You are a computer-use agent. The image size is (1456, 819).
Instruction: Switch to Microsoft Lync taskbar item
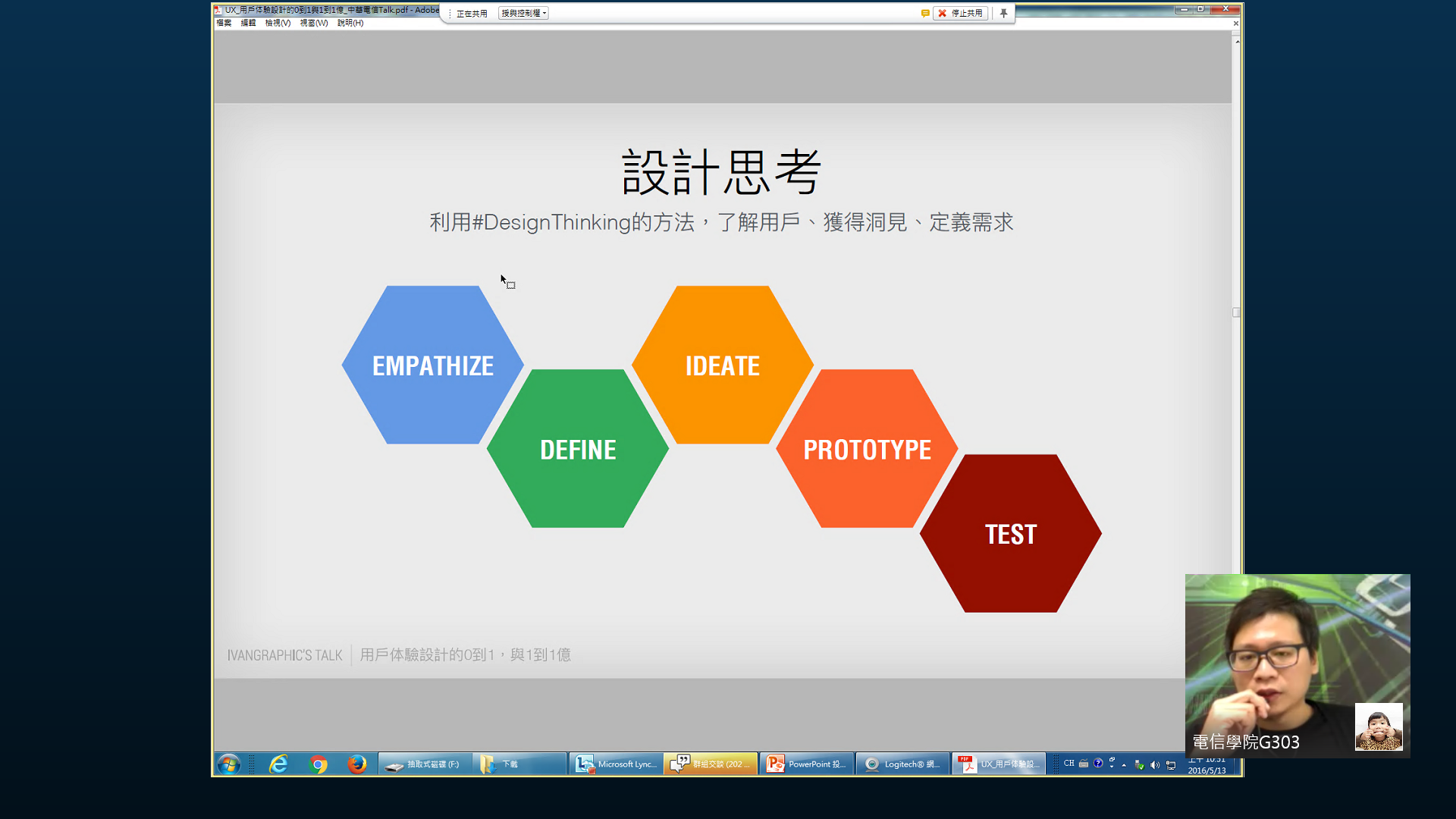click(616, 764)
